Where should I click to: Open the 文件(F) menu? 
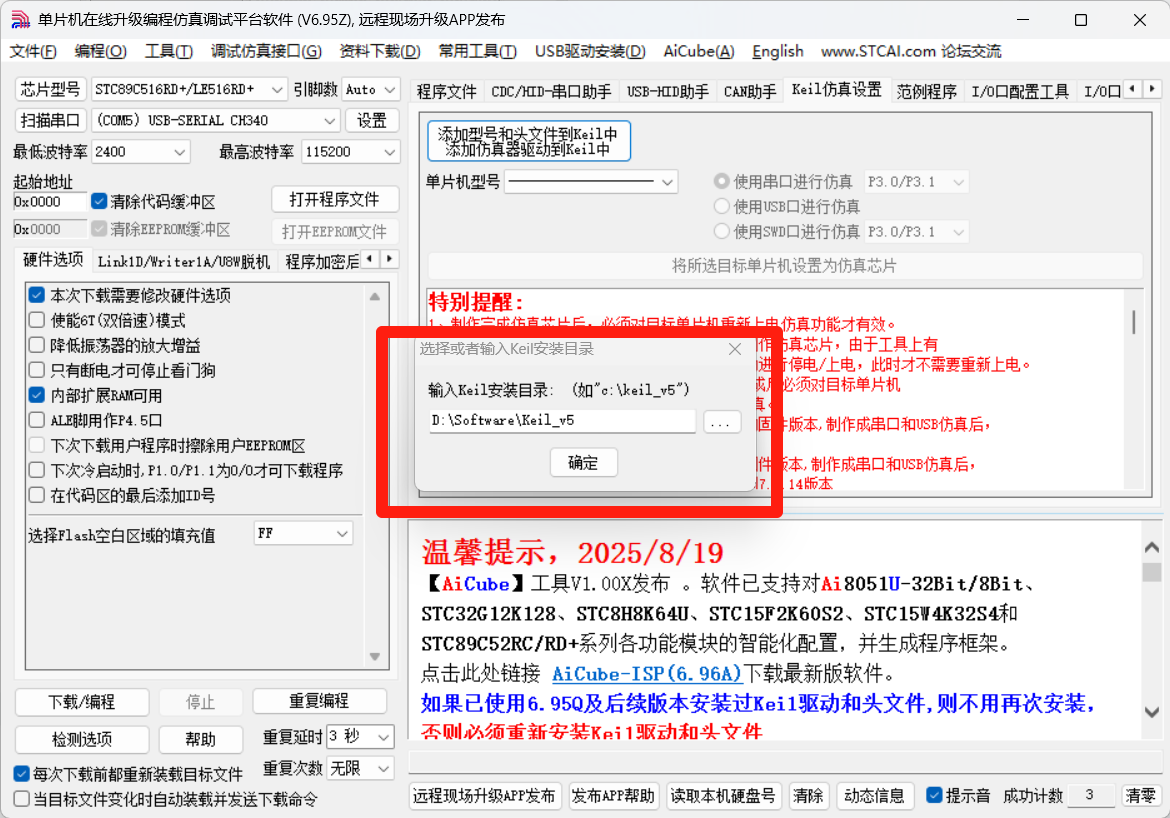[33, 51]
